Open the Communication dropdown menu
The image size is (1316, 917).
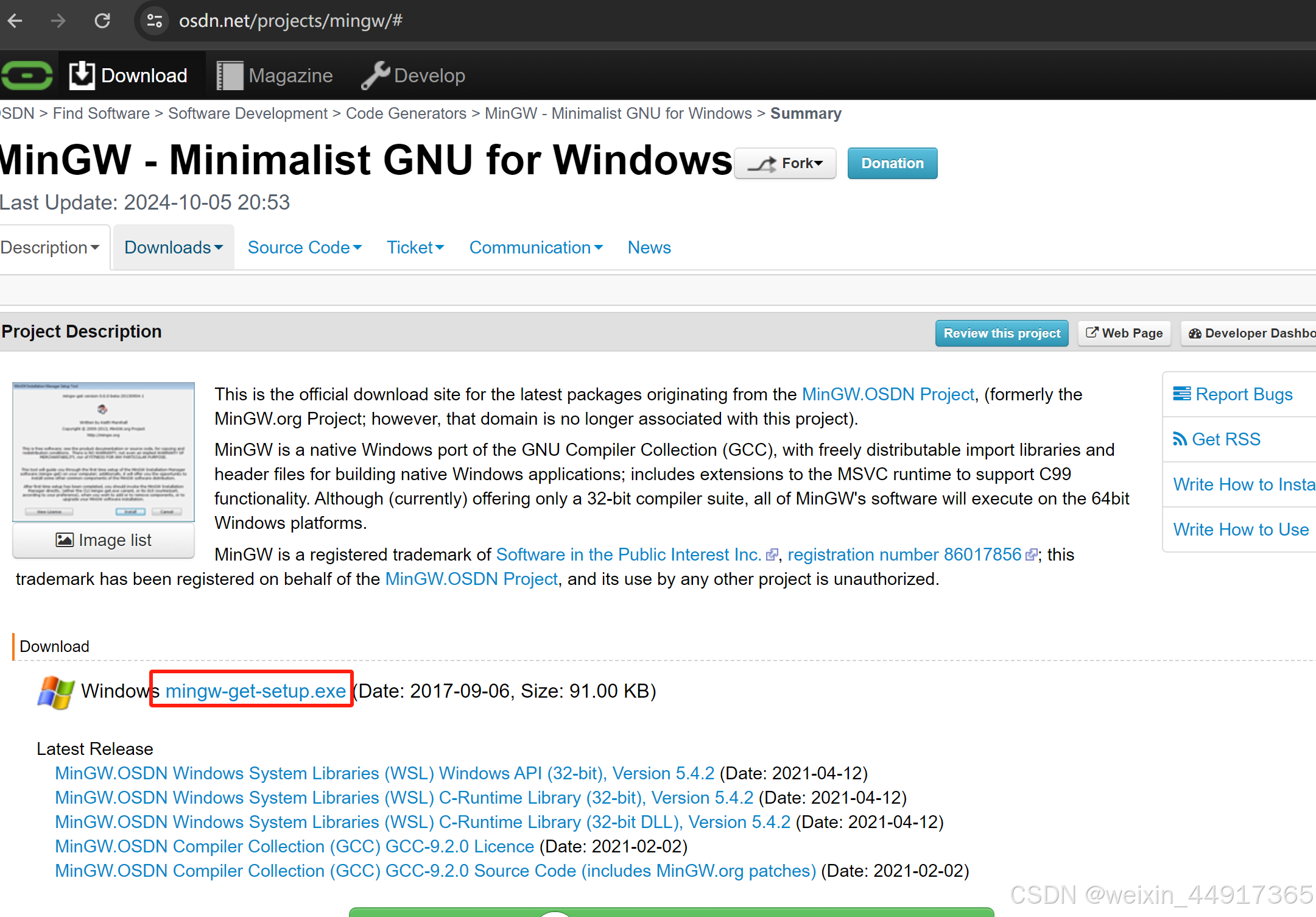click(x=536, y=247)
